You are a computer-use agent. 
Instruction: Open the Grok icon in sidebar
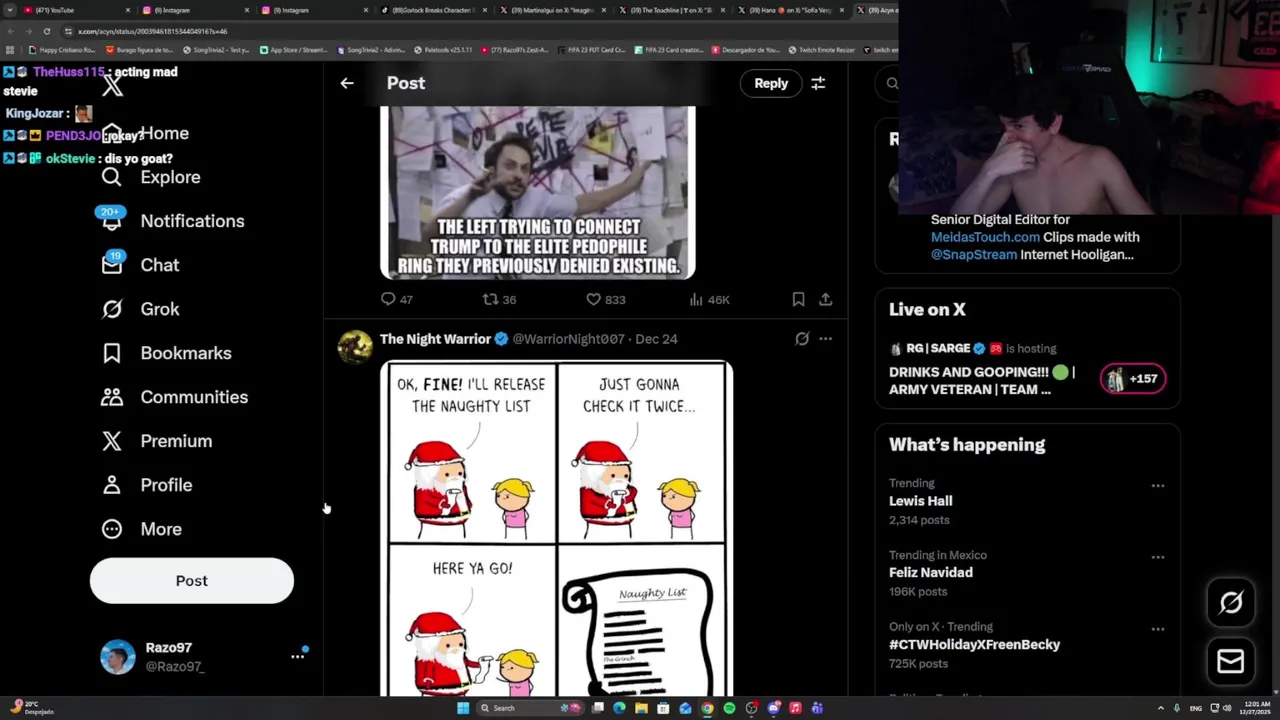(x=112, y=309)
